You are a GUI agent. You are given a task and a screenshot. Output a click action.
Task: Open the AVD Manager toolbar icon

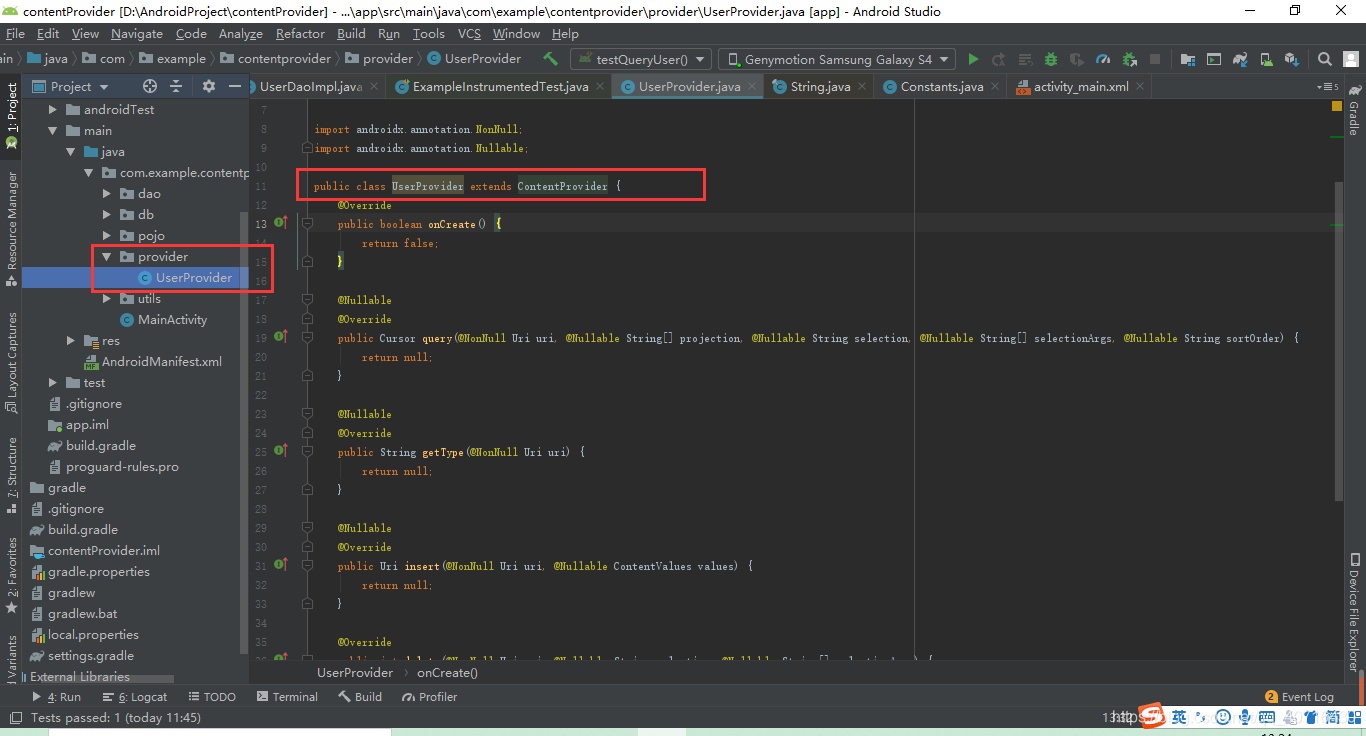coord(1265,59)
